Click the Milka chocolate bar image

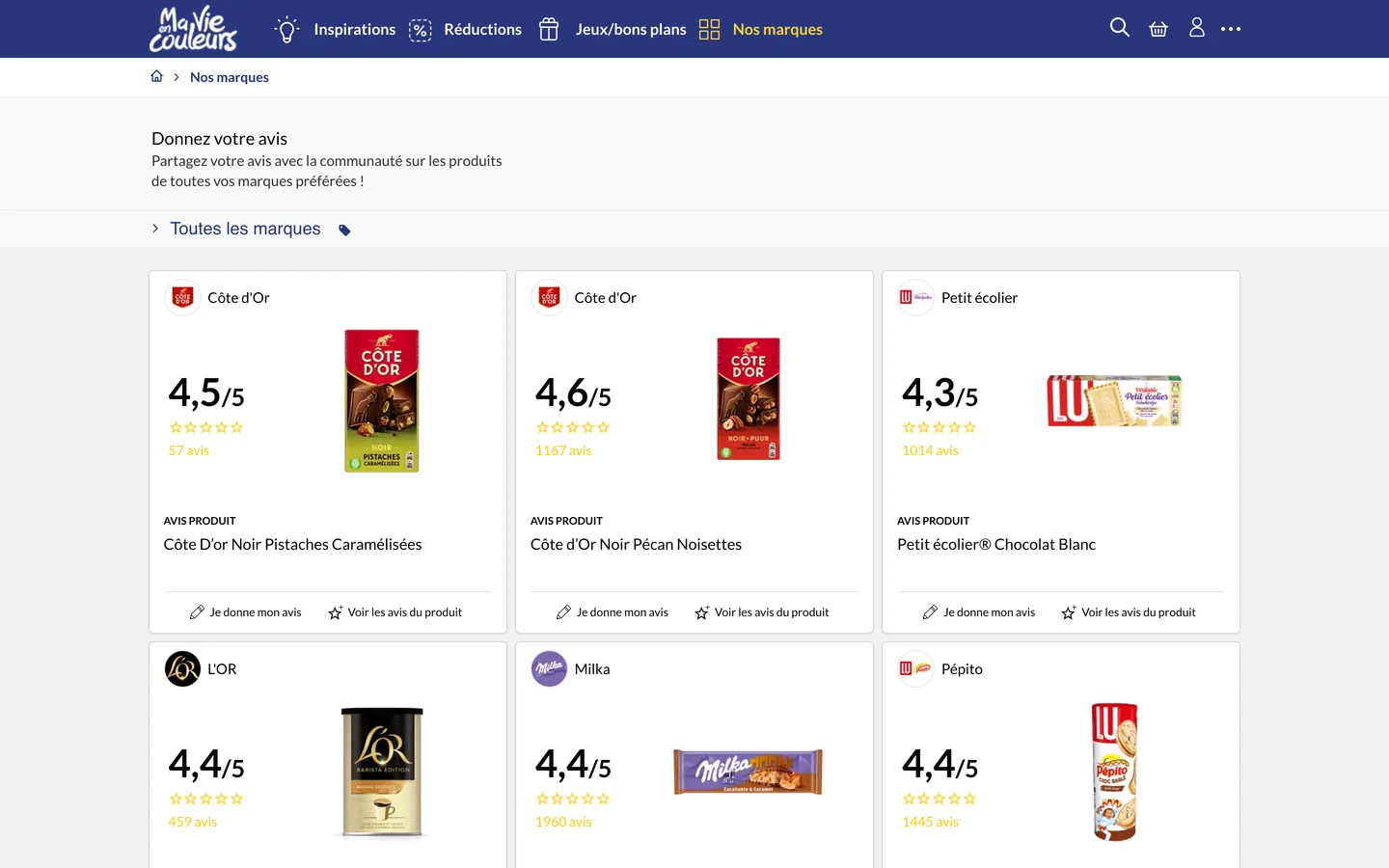[x=749, y=772]
